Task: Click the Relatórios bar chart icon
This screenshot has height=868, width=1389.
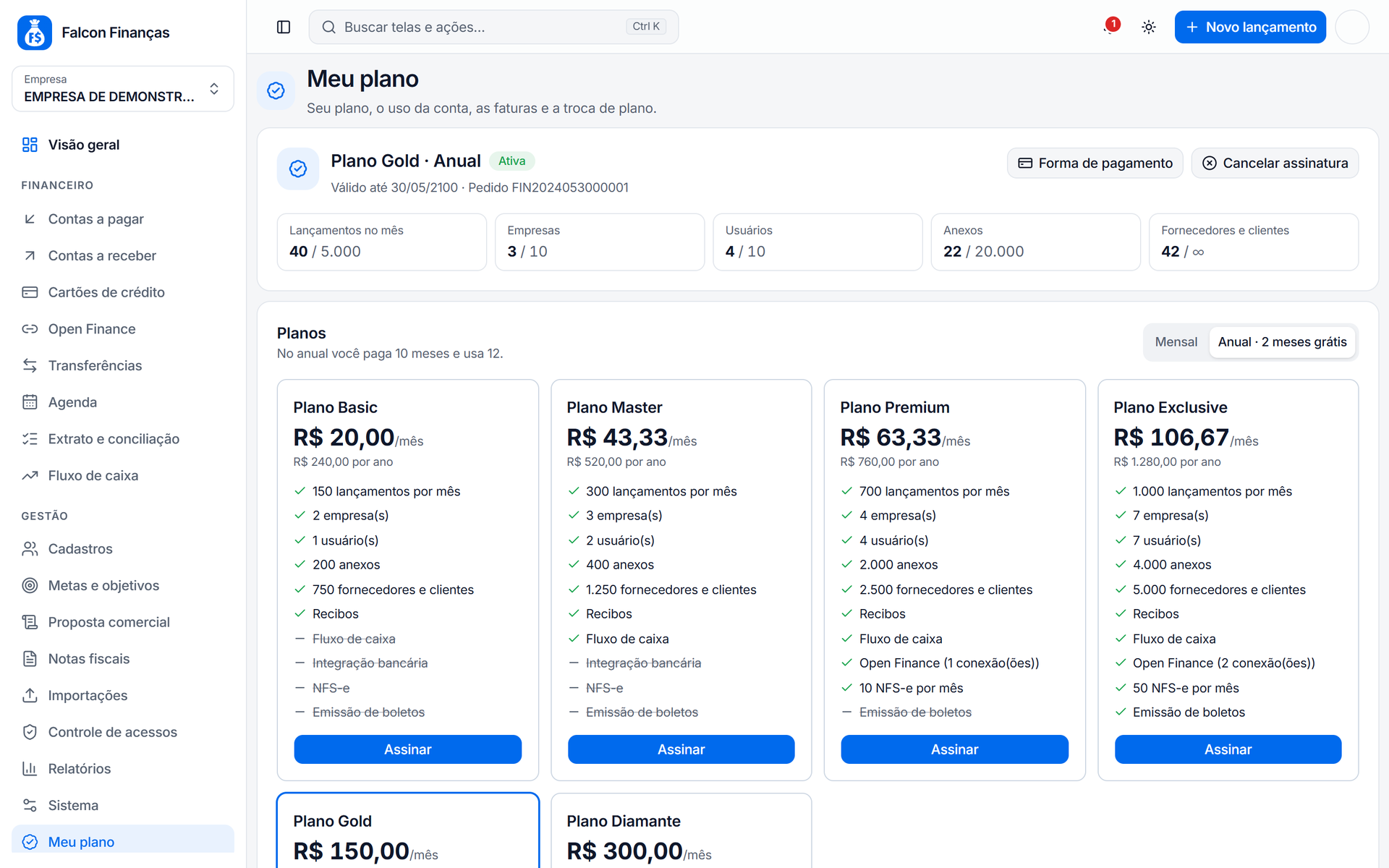Action: [x=30, y=768]
